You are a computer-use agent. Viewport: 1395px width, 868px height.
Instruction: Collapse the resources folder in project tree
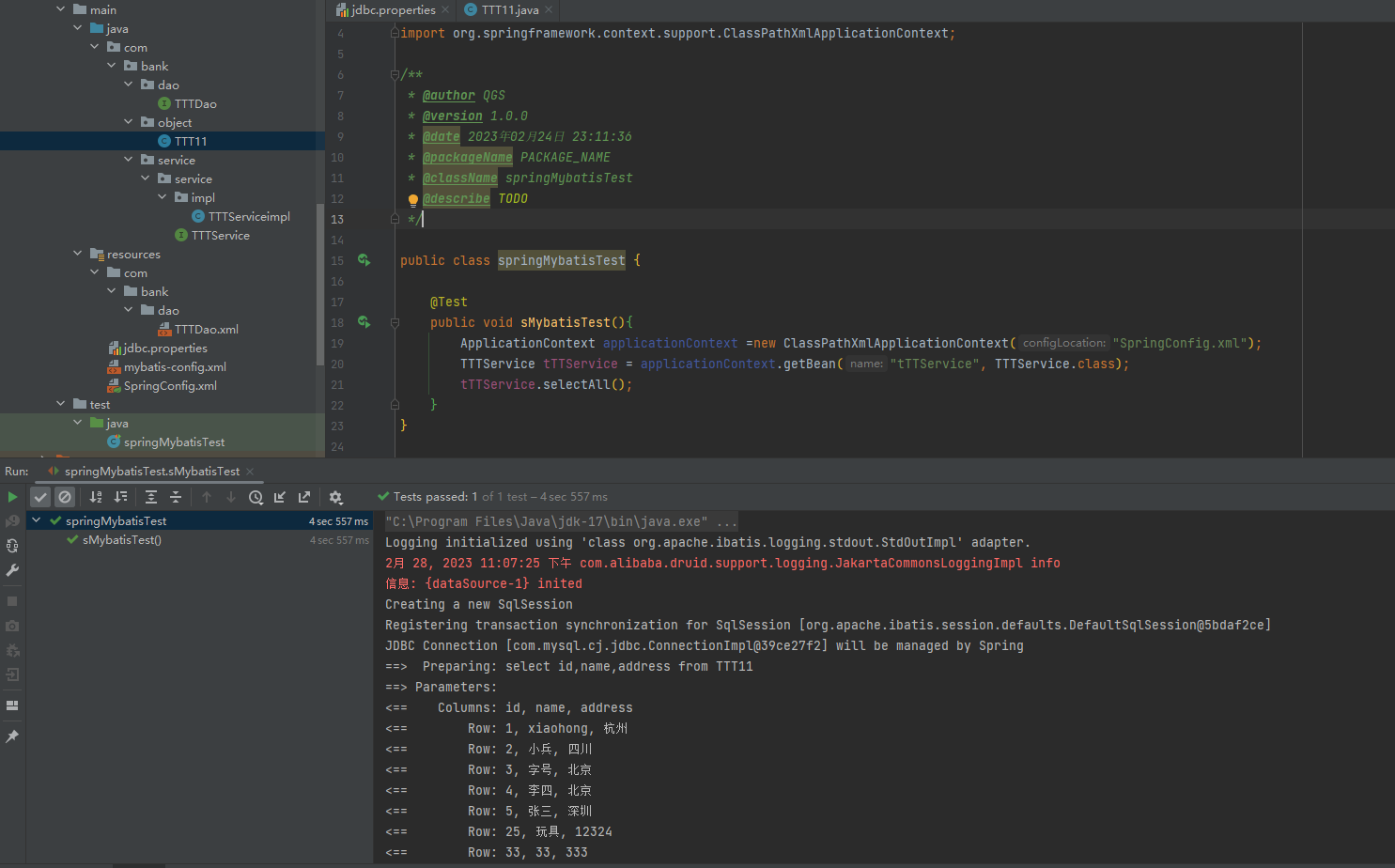pos(78,254)
